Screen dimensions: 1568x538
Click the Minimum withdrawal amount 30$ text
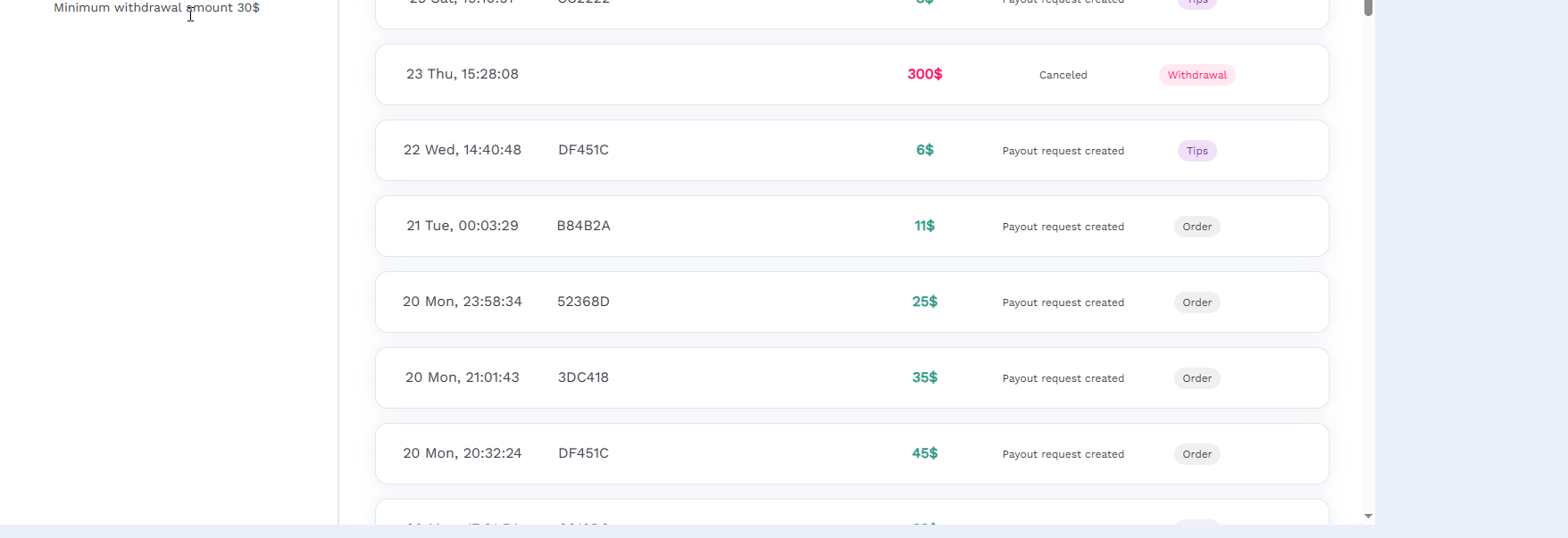pyautogui.click(x=156, y=7)
